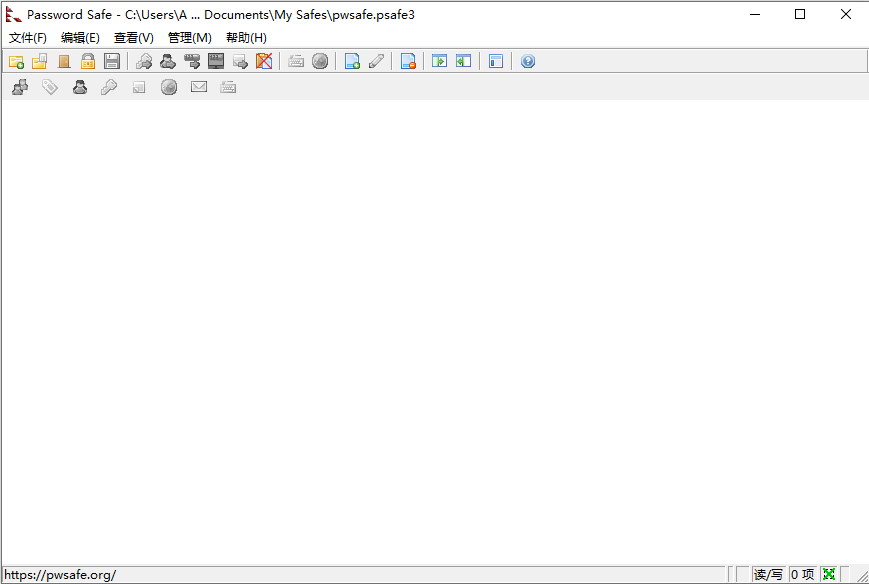
Task: Click the Expand all groups icon
Action: 439,62
